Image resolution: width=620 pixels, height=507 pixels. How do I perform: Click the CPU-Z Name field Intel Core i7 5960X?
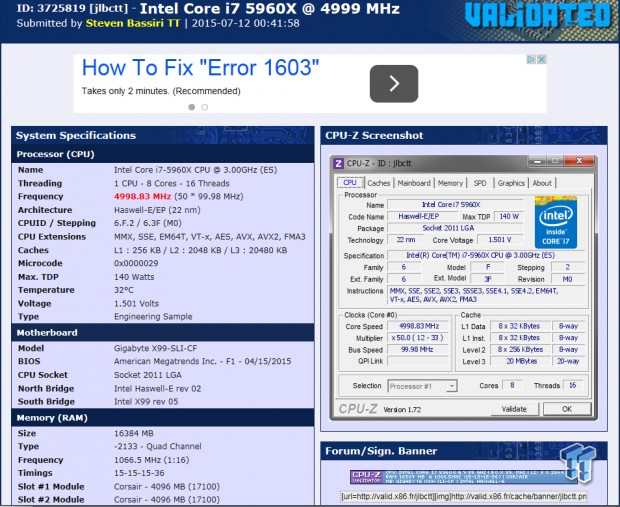point(455,205)
